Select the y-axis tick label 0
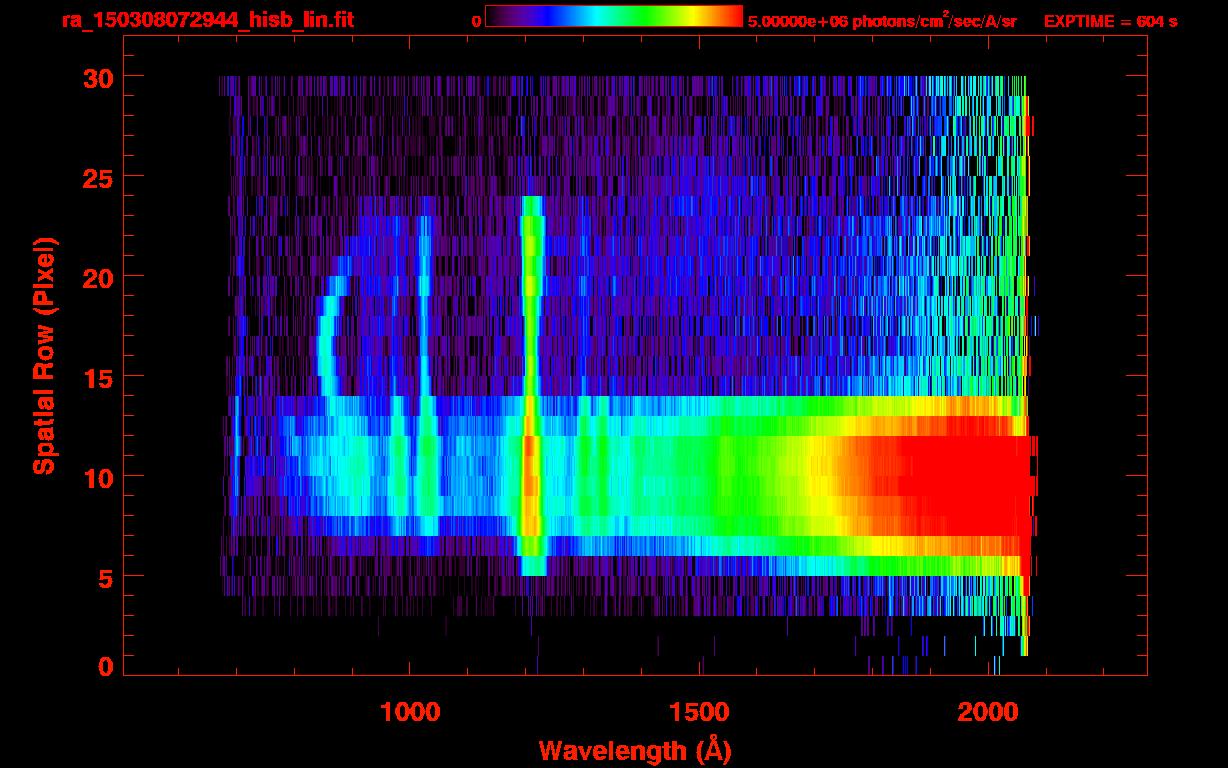1228x768 pixels. (105, 667)
